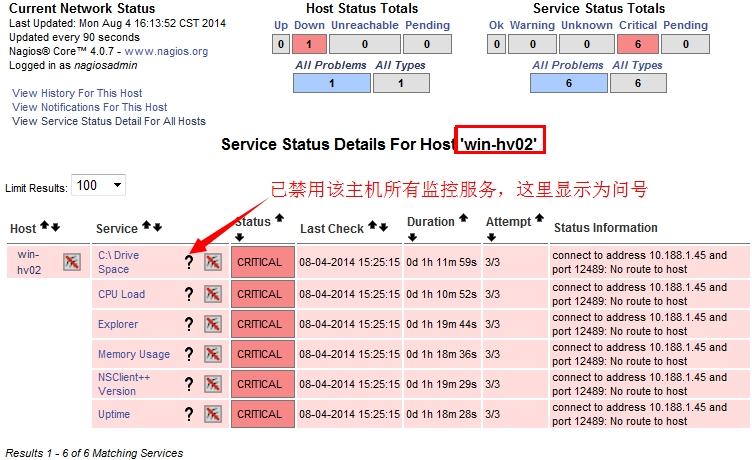This screenshot has width=752, height=460.
Task: Click host All Types link
Action: 400,65
